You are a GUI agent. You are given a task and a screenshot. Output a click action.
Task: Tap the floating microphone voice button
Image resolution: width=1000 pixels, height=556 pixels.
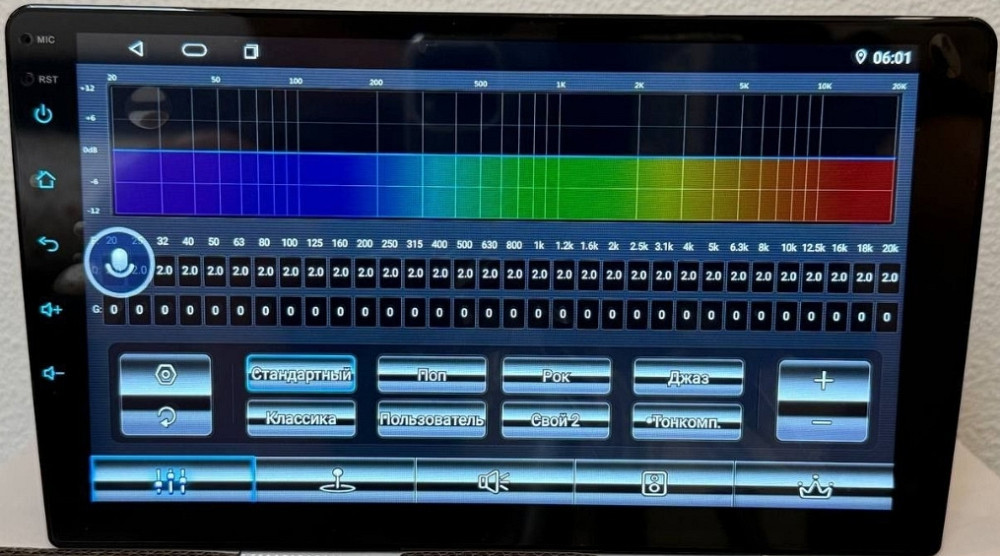point(120,265)
